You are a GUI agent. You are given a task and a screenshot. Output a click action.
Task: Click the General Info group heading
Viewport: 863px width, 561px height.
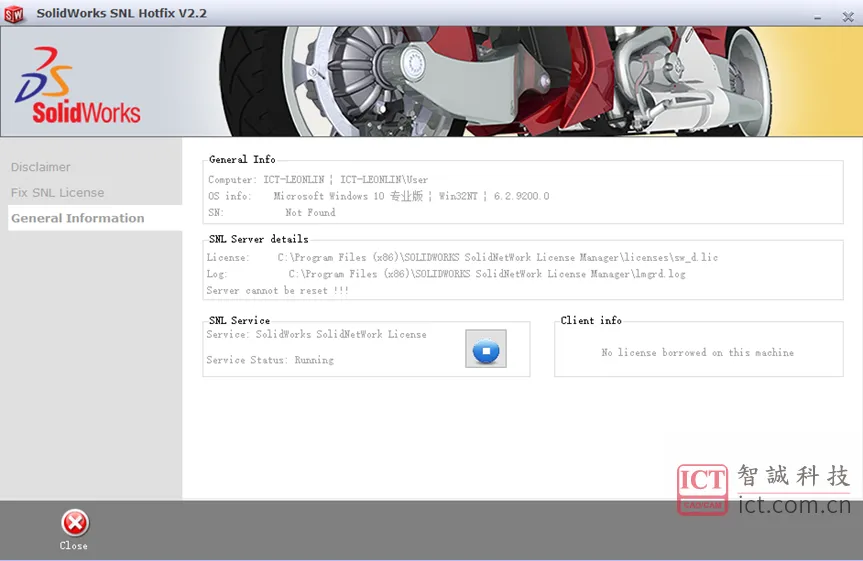(x=242, y=160)
